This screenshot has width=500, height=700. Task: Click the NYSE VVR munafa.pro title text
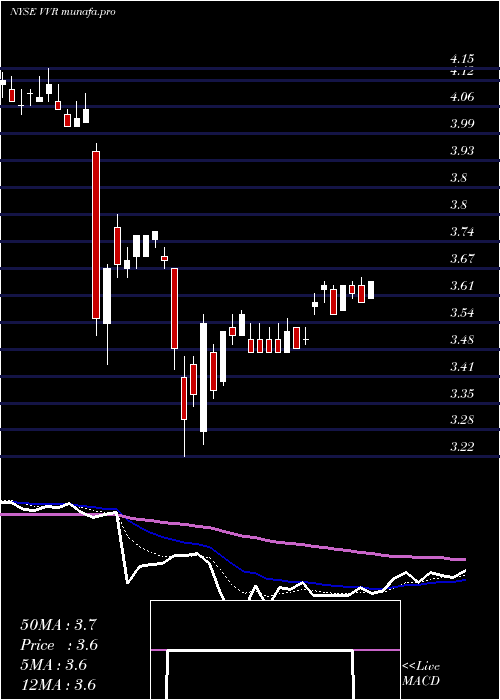(x=62, y=12)
